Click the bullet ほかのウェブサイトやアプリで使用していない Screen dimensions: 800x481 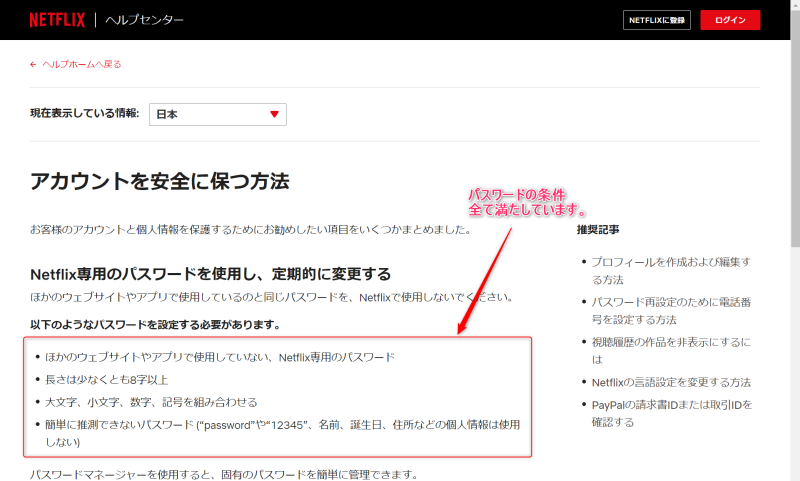220,357
